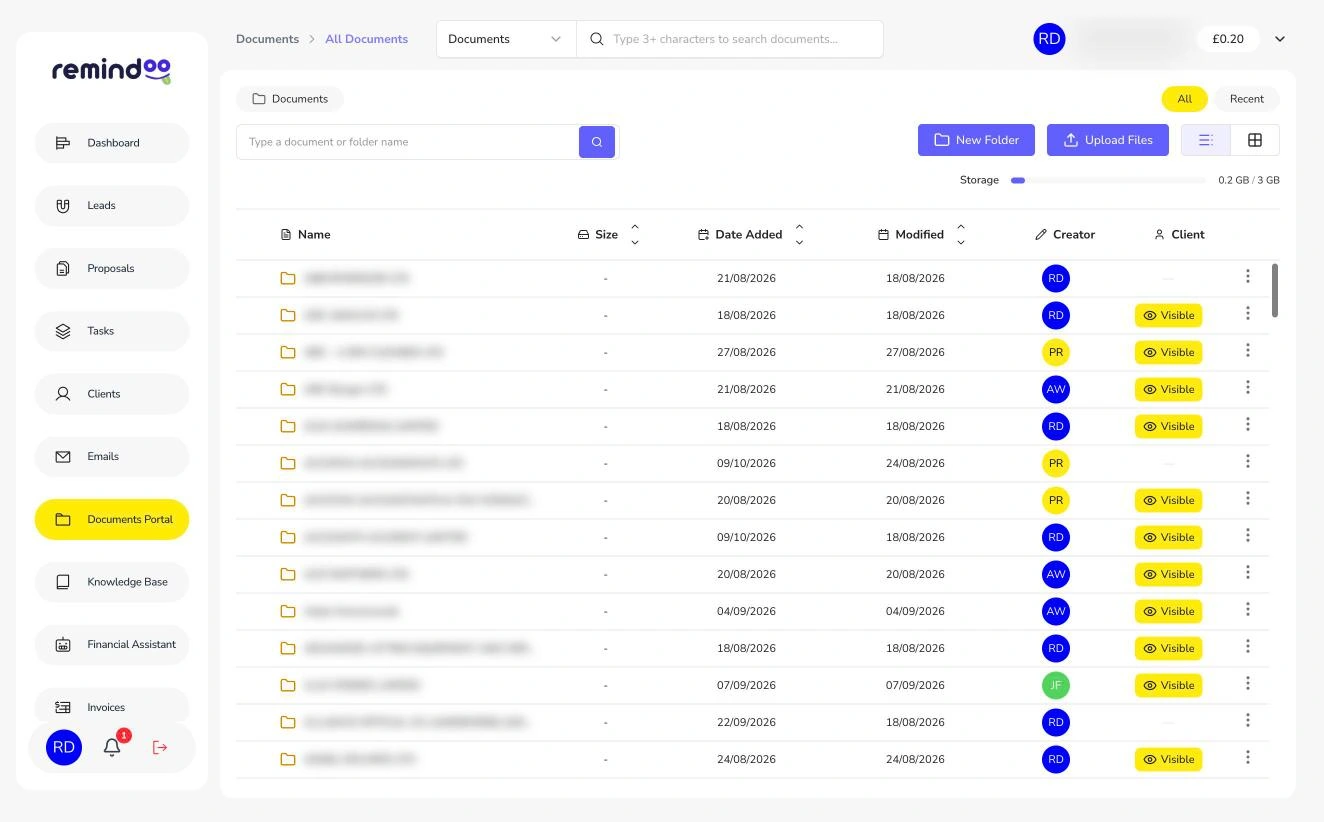Viewport: 1324px width, 822px height.
Task: Click the RD avatar in the top bar
Action: coord(1049,39)
